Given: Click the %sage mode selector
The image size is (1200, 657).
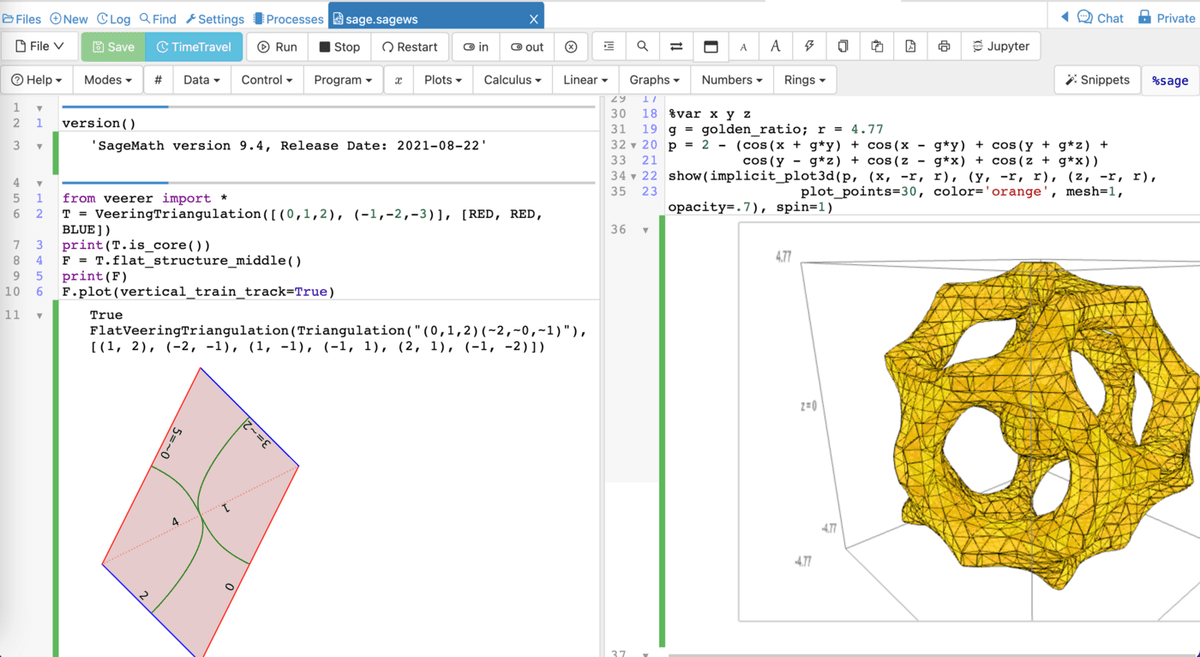Looking at the screenshot, I should 1169,79.
